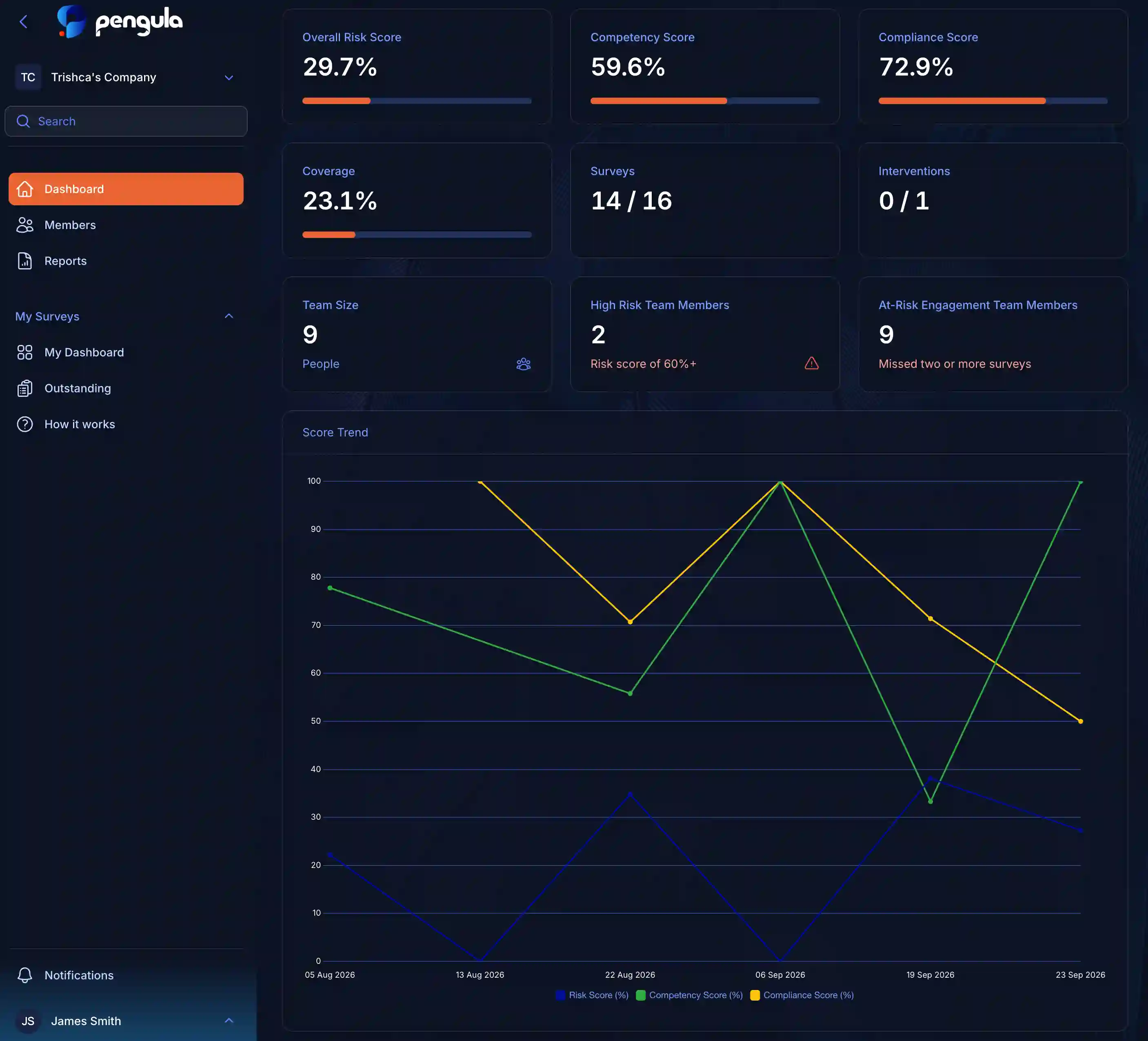Click the Search input field
The height and width of the screenshot is (1041, 1148).
coord(126,121)
